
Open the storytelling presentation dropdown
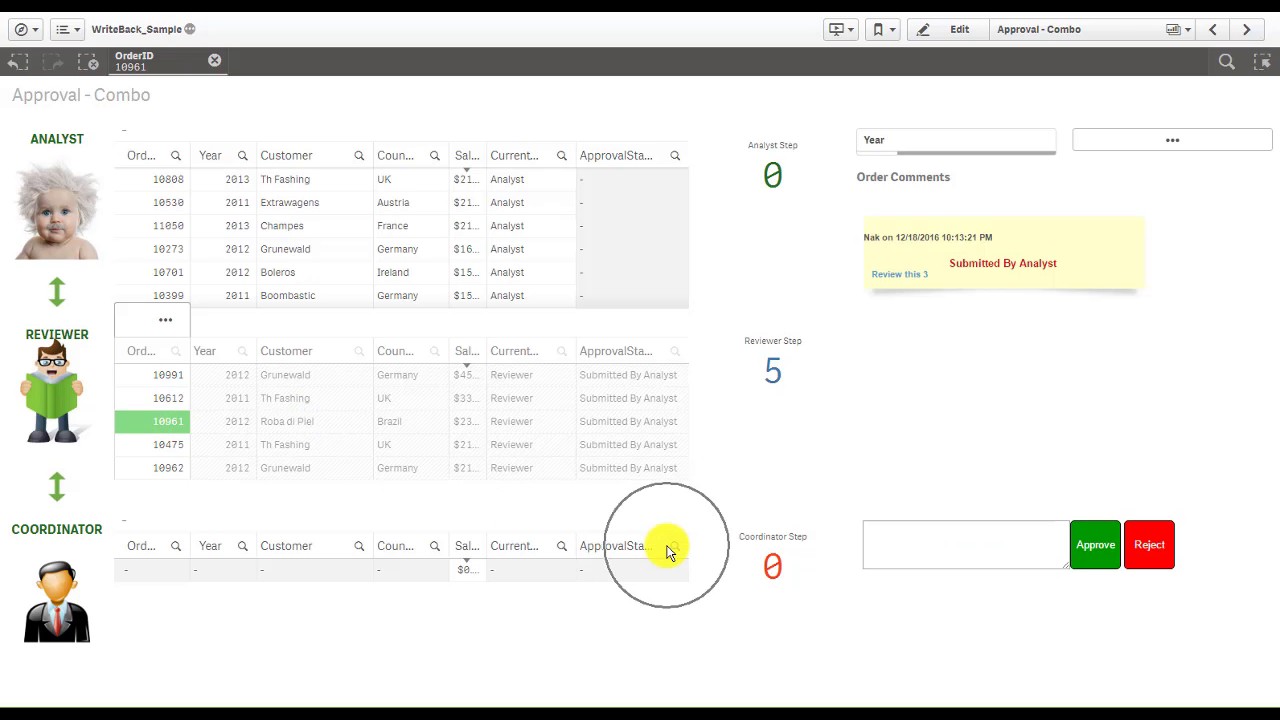click(841, 29)
